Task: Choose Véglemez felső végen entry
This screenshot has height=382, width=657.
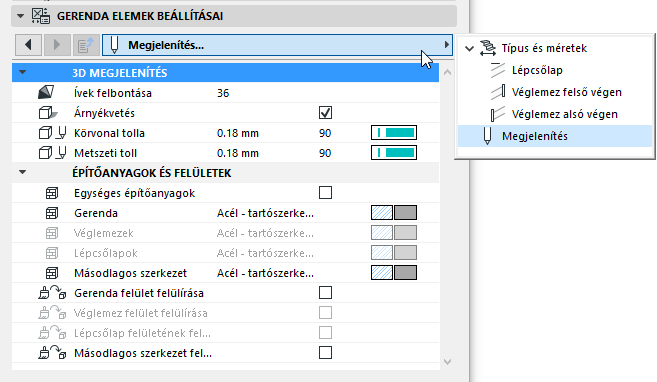Action: (566, 92)
